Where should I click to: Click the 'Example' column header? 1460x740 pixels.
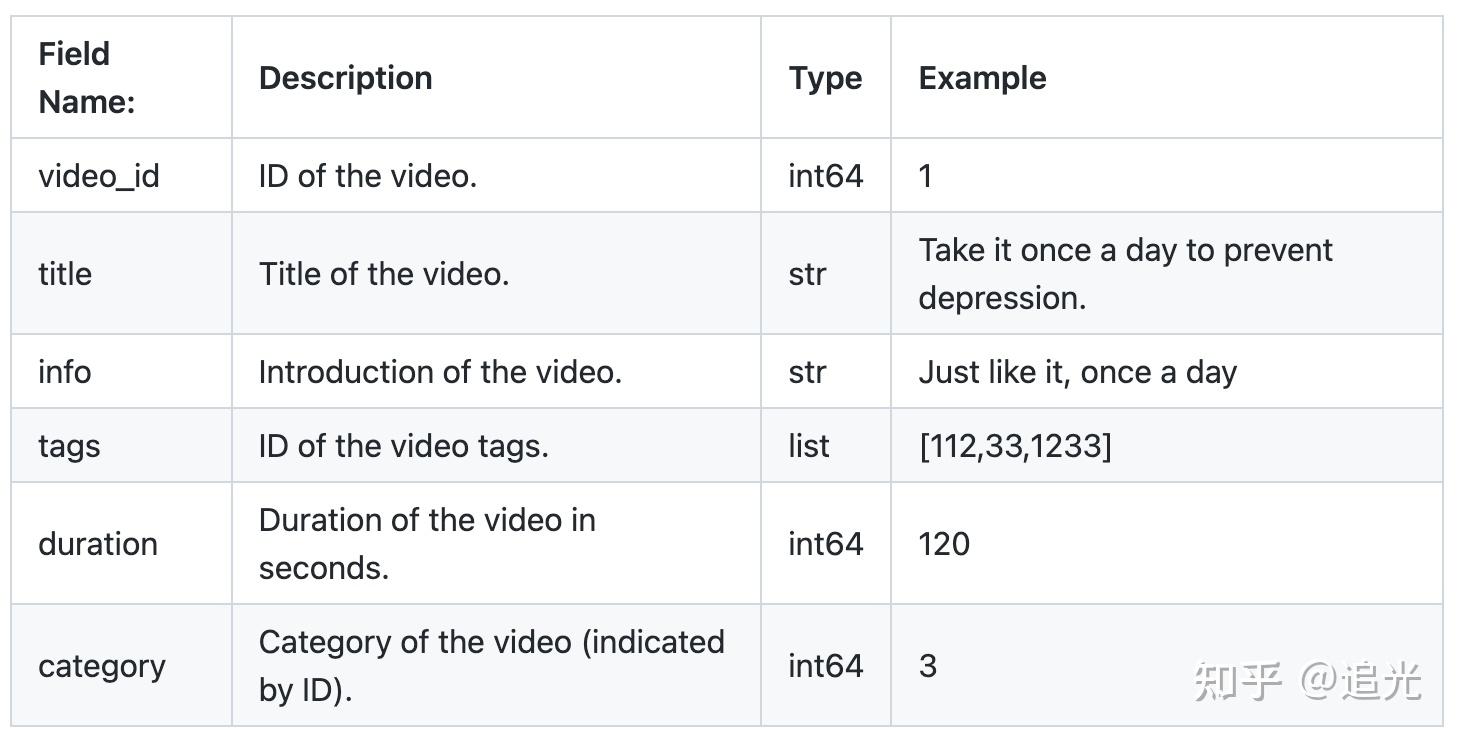[x=982, y=78]
